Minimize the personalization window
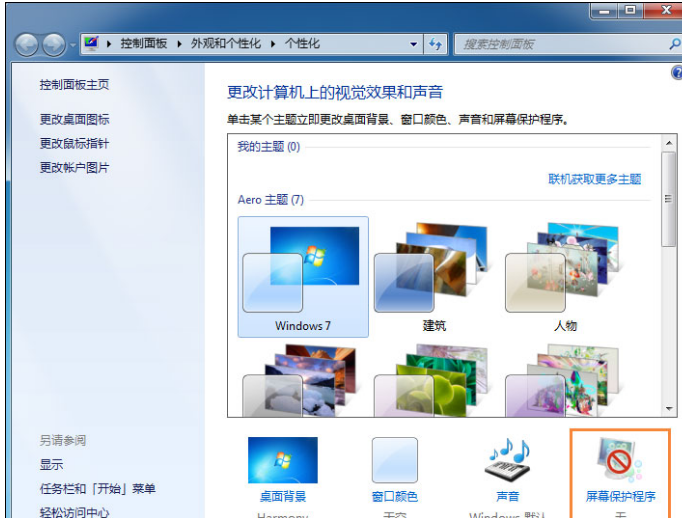This screenshot has height=518, width=682. coord(604,10)
